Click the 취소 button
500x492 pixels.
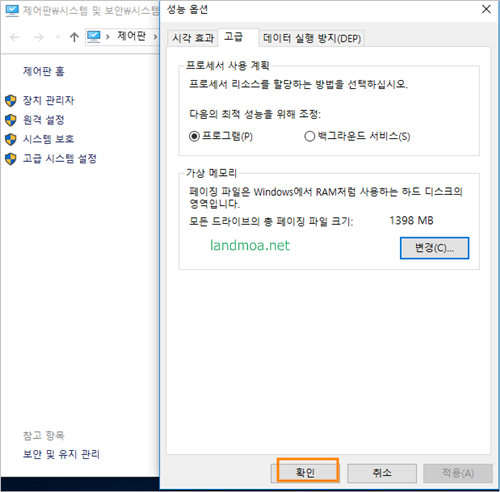(382, 473)
